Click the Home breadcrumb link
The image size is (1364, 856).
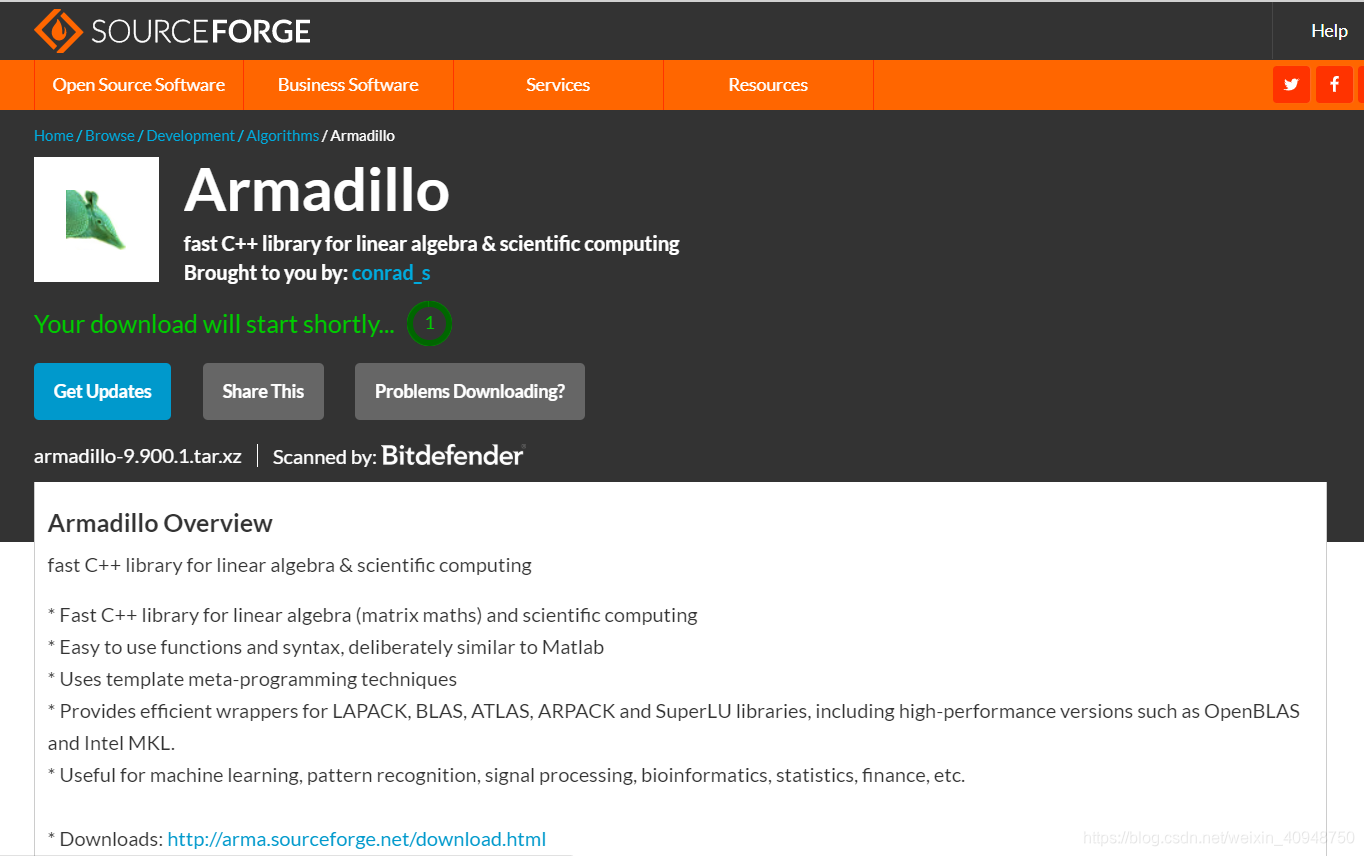coord(53,135)
